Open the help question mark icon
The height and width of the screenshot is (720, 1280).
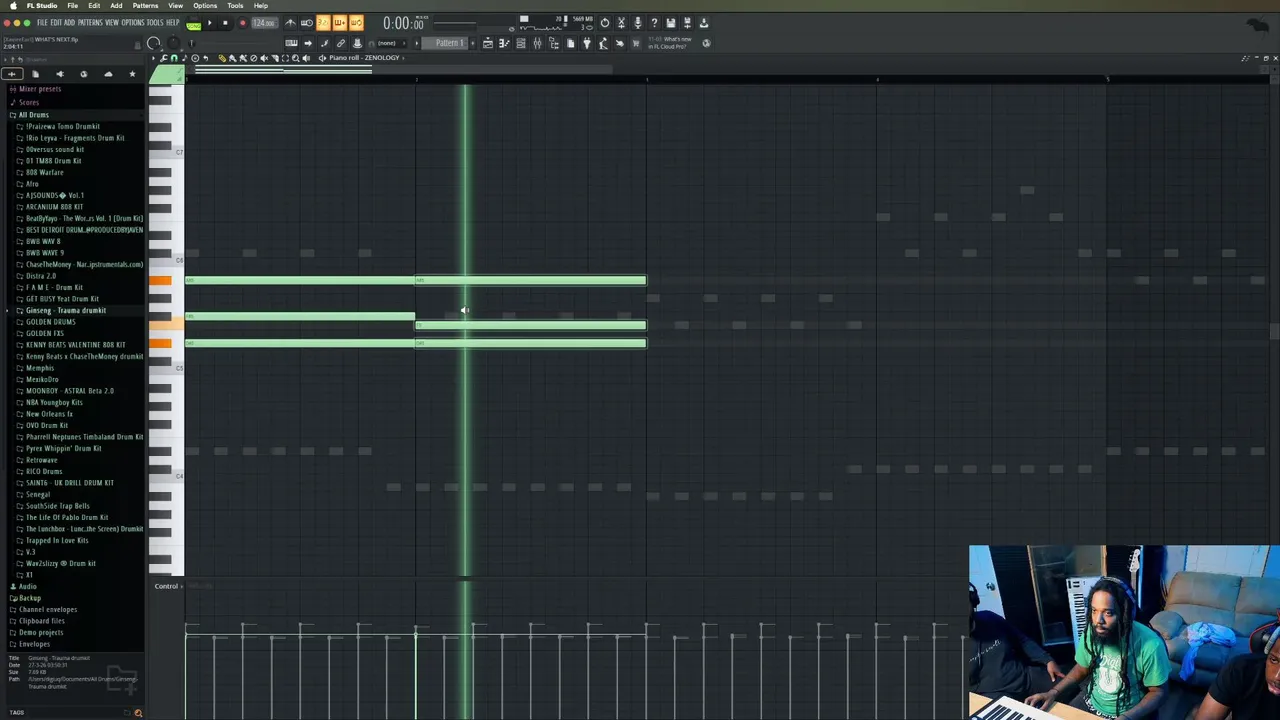coord(654,23)
